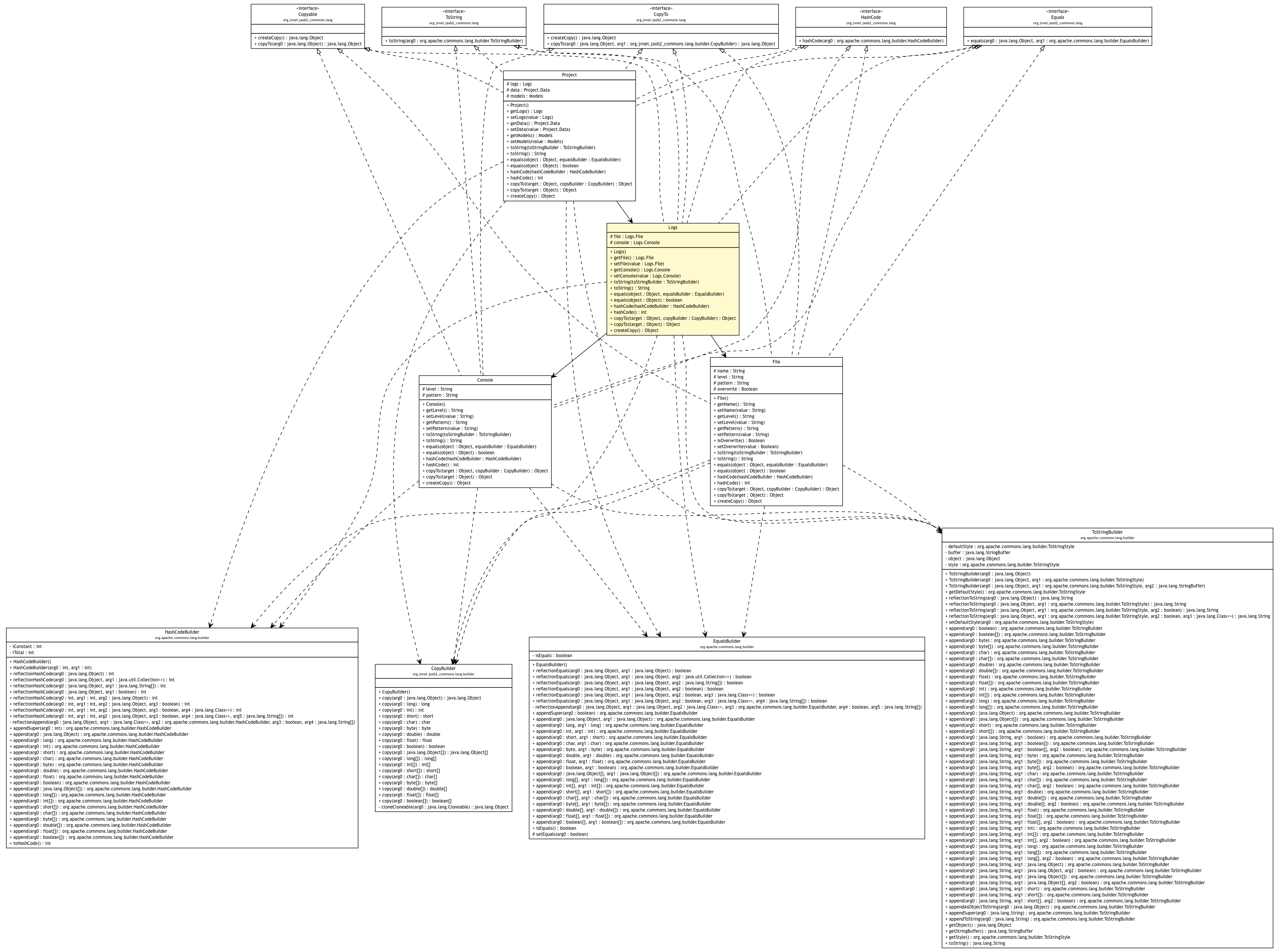The height and width of the screenshot is (952, 1279).
Task: Select the '- isEquals : boolean' field
Action: click(552, 656)
